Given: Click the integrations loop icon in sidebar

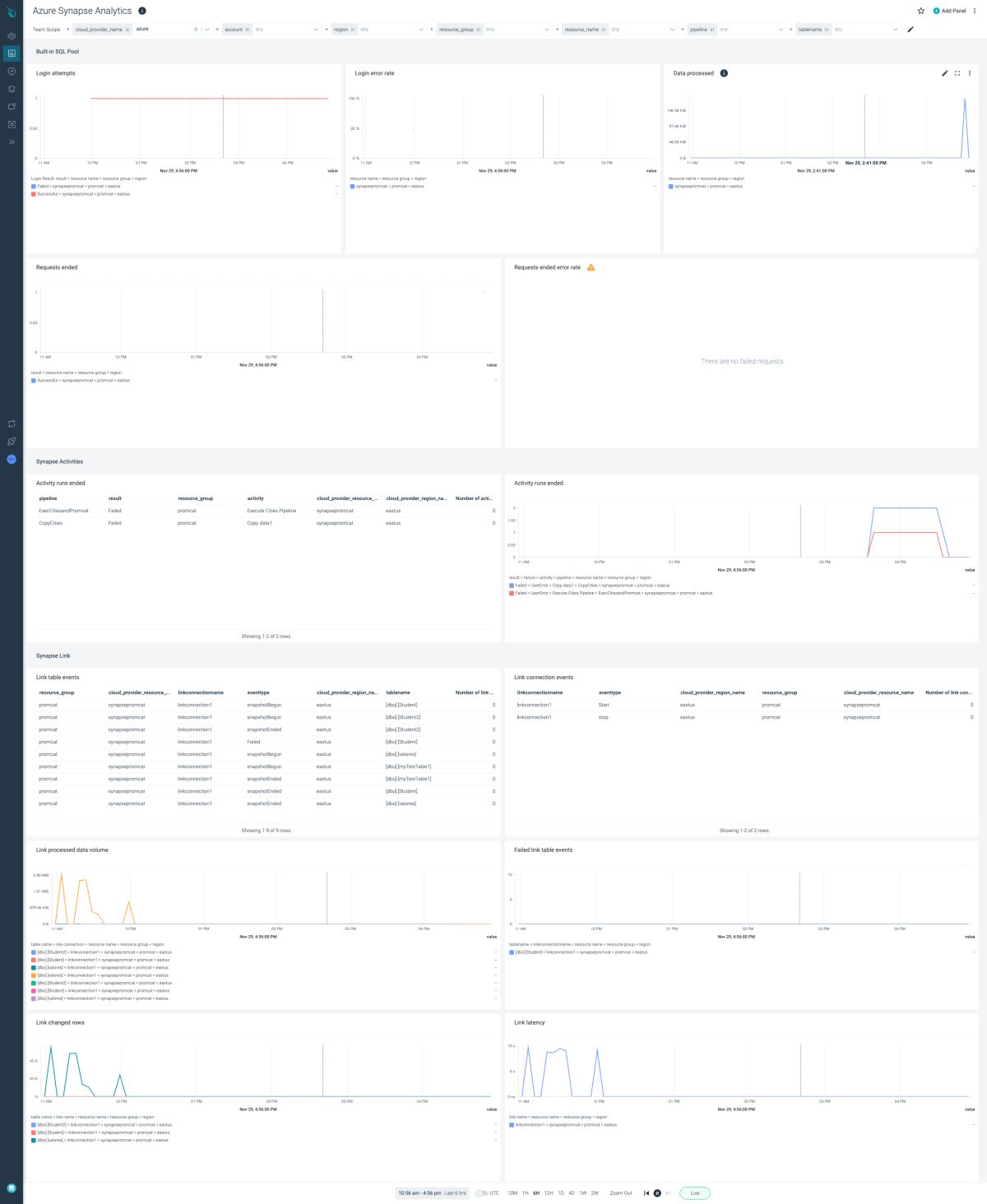Looking at the screenshot, I should point(12,424).
